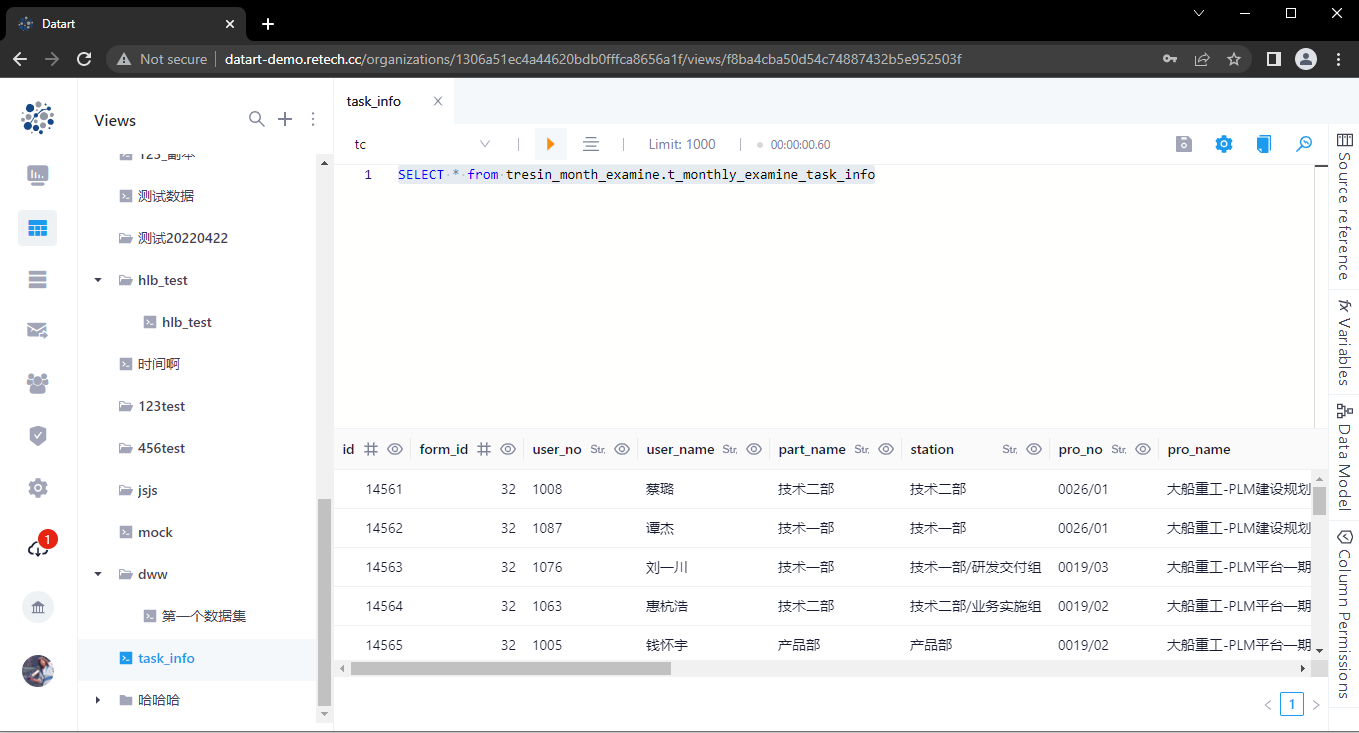Run the SQL query with the play button
1359x733 pixels.
point(550,144)
